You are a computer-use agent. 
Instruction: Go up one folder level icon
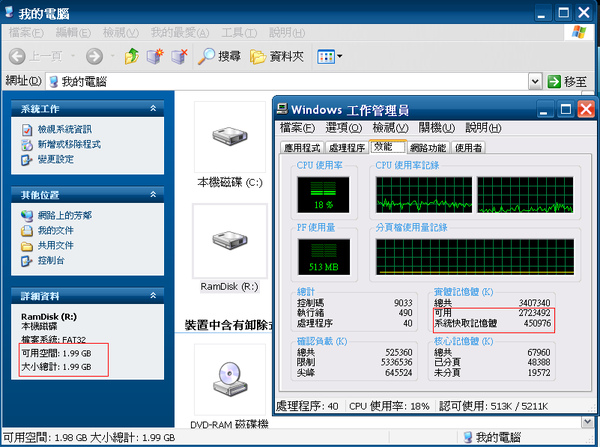tap(132, 56)
